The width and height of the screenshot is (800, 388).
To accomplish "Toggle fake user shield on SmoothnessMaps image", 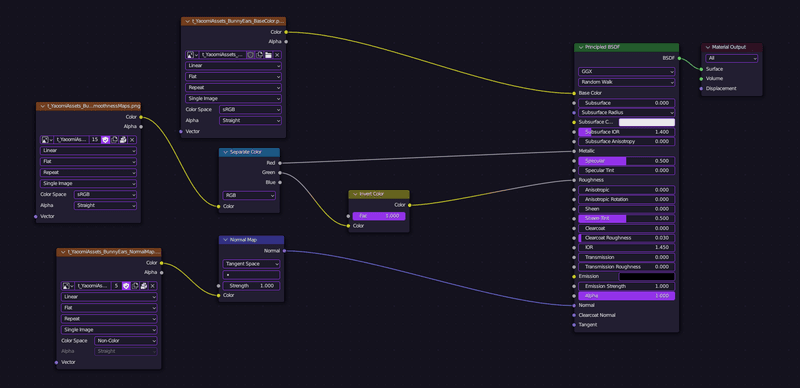I will 106,139.
